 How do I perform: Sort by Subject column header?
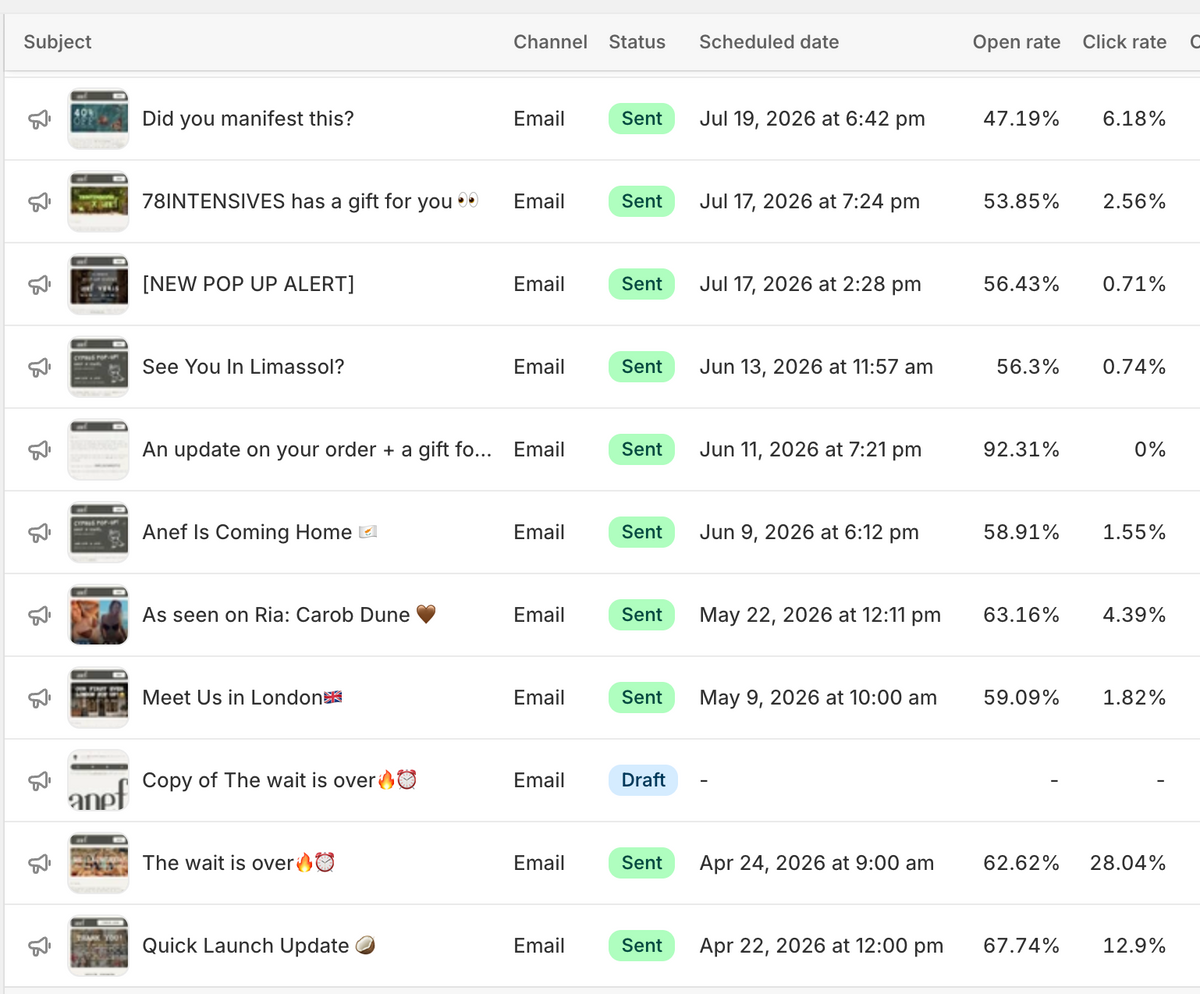pos(58,42)
